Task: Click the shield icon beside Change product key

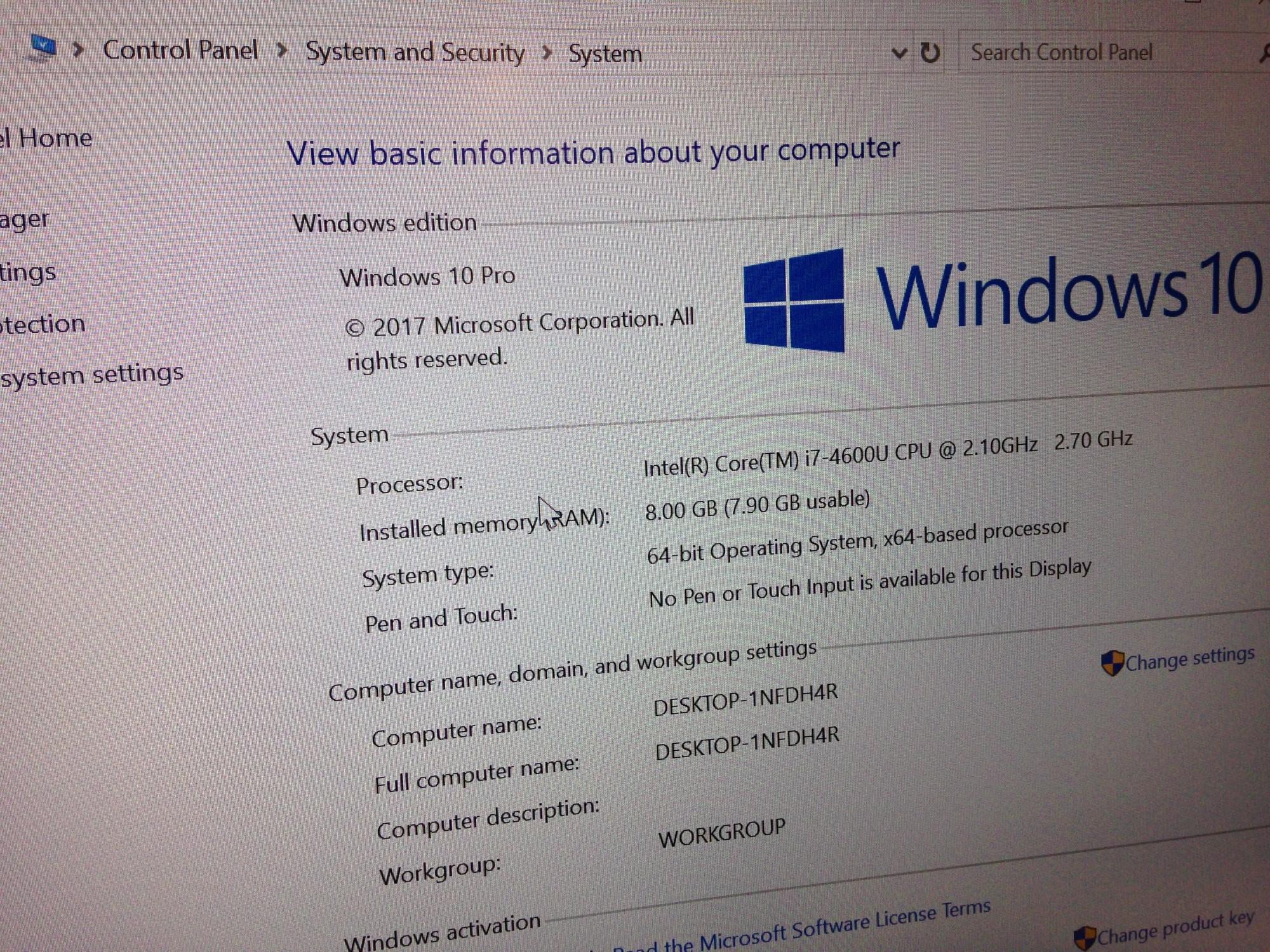Action: coord(1085,938)
